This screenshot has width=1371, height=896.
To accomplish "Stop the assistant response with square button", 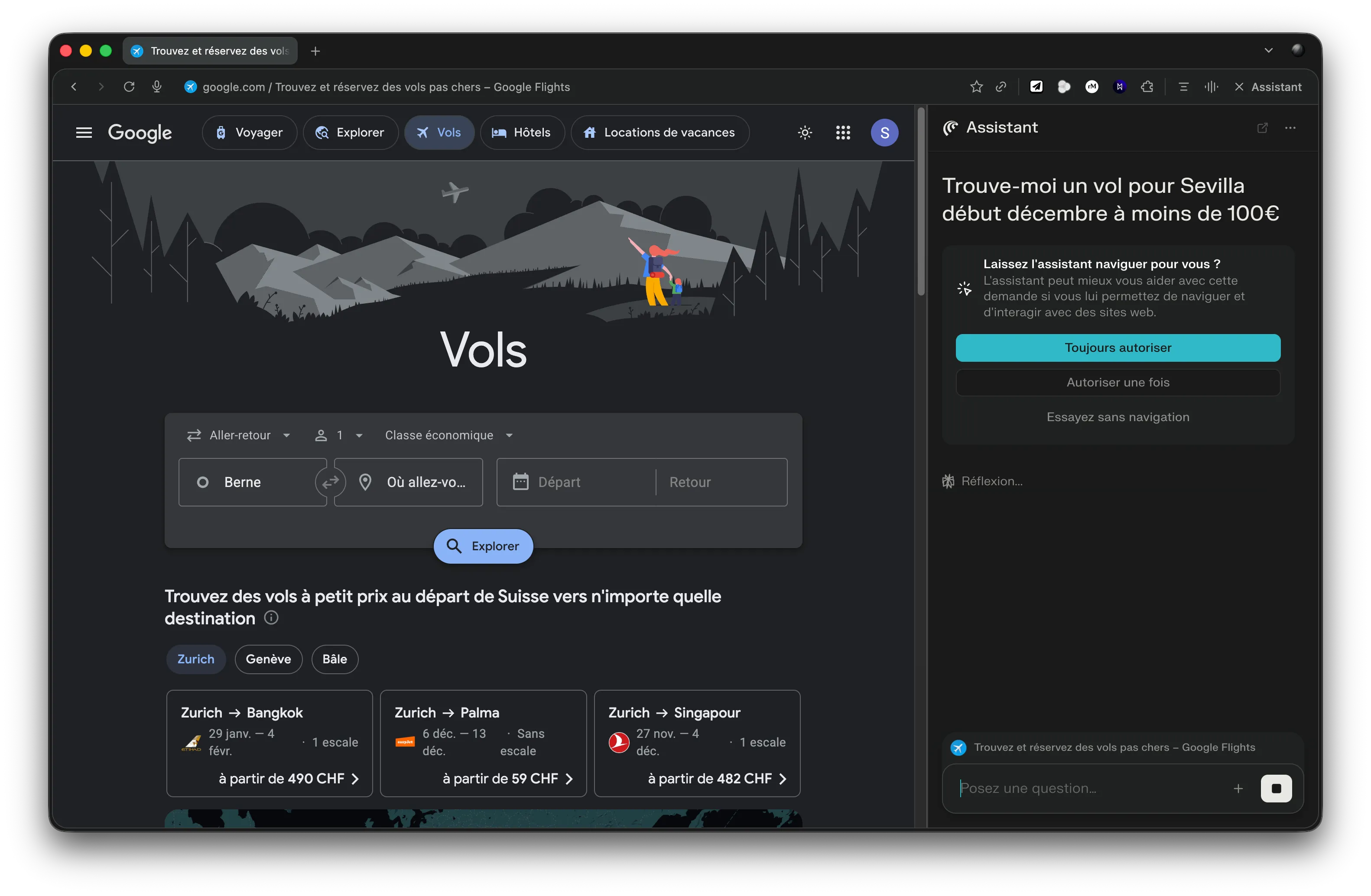I will pyautogui.click(x=1276, y=788).
